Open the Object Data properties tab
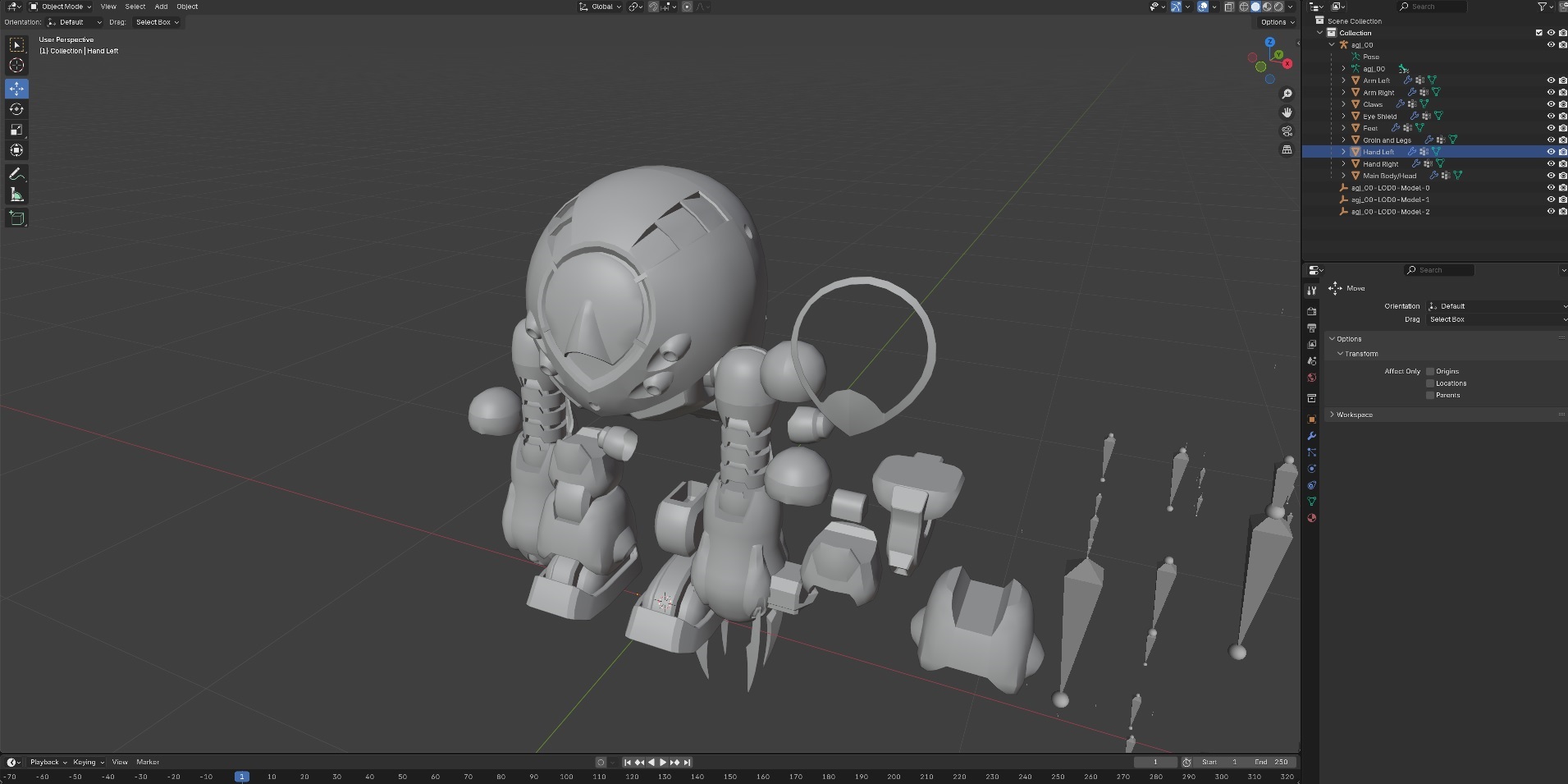Screen dimensions: 1568x784 pyautogui.click(x=1311, y=502)
